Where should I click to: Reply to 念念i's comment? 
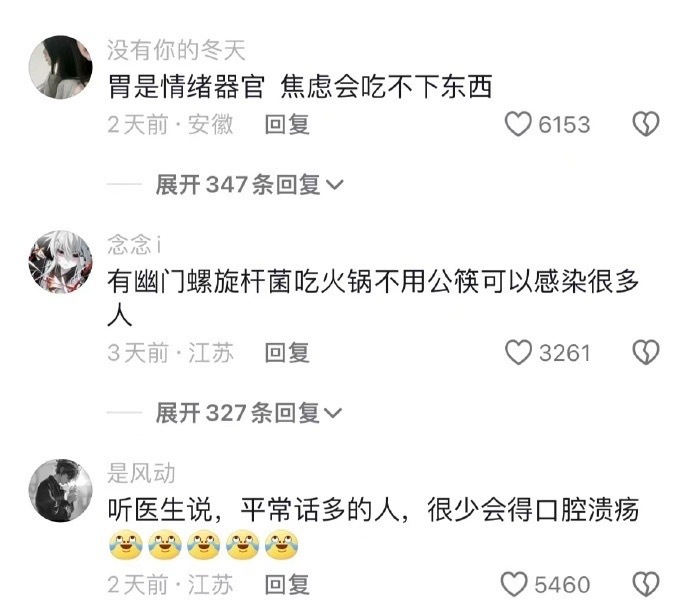(287, 353)
